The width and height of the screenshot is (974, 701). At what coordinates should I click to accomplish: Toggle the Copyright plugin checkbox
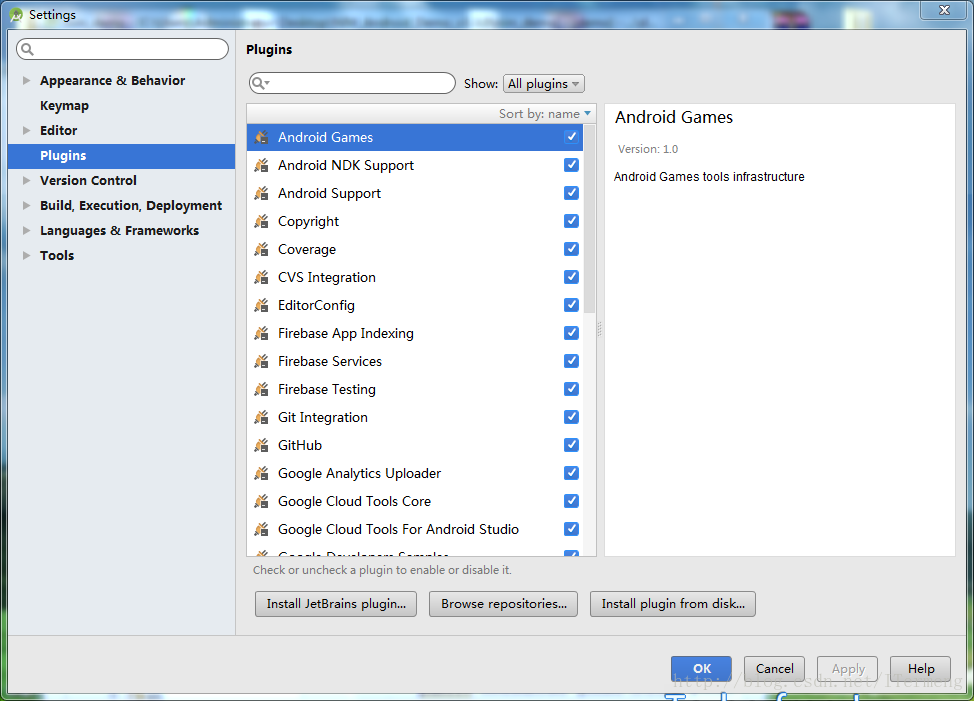(571, 220)
